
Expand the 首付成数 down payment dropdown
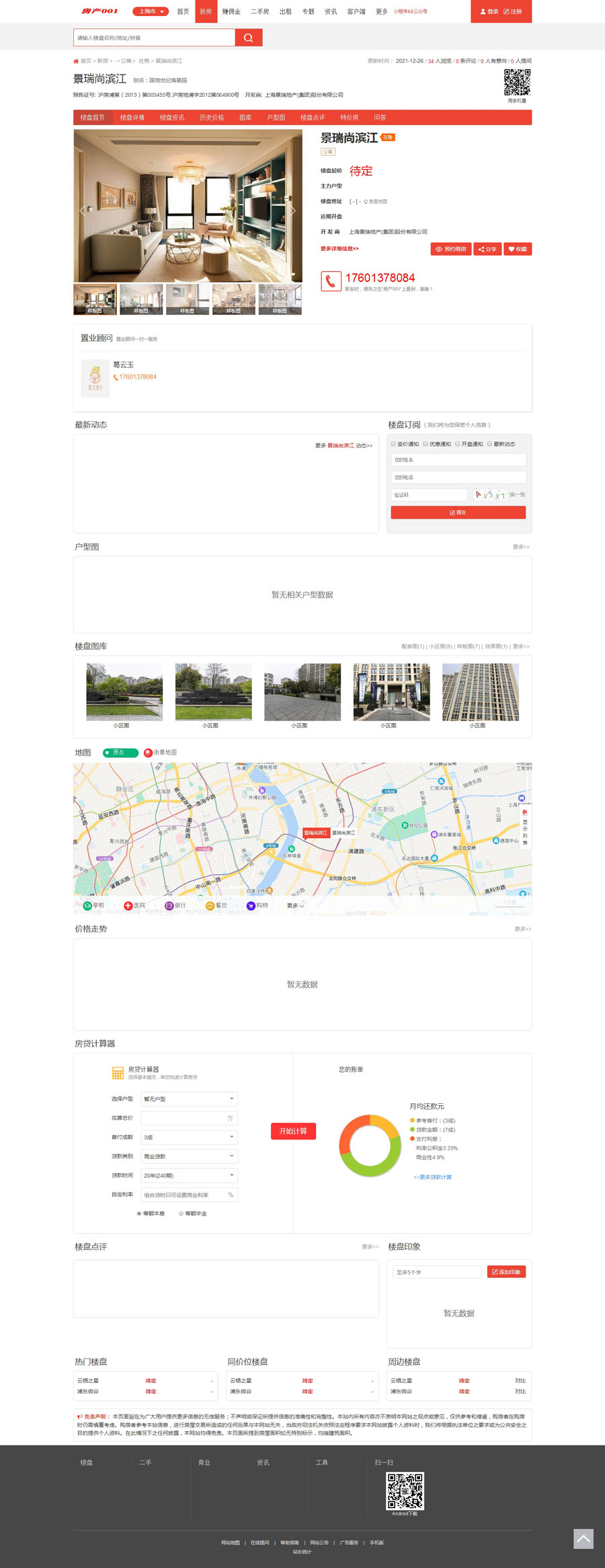(190, 1137)
